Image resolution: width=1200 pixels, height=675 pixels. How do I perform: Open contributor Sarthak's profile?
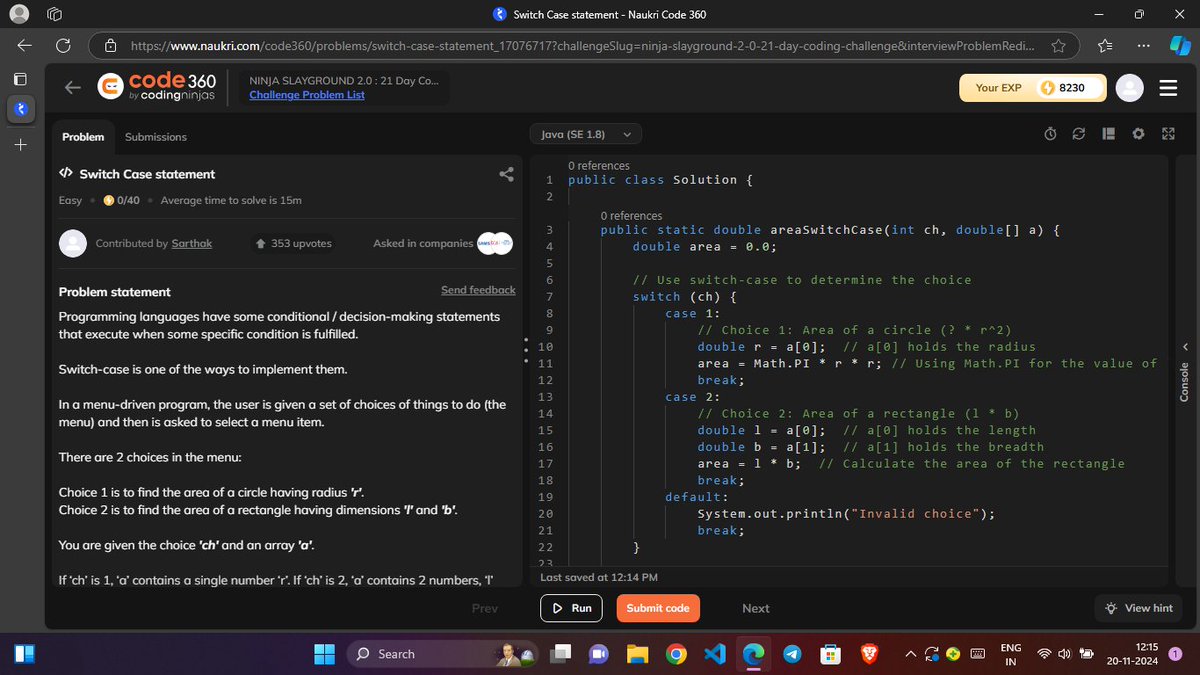pyautogui.click(x=191, y=243)
